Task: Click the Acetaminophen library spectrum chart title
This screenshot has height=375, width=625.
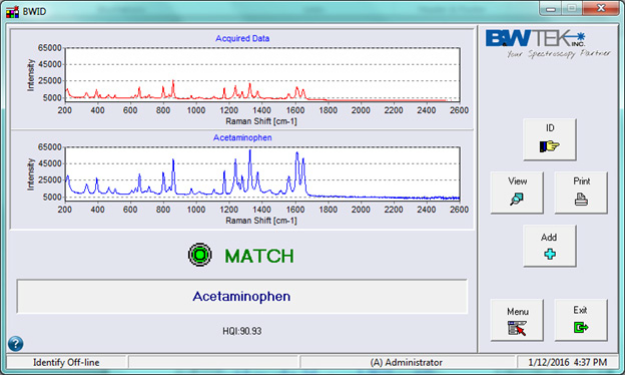Action: tap(242, 137)
